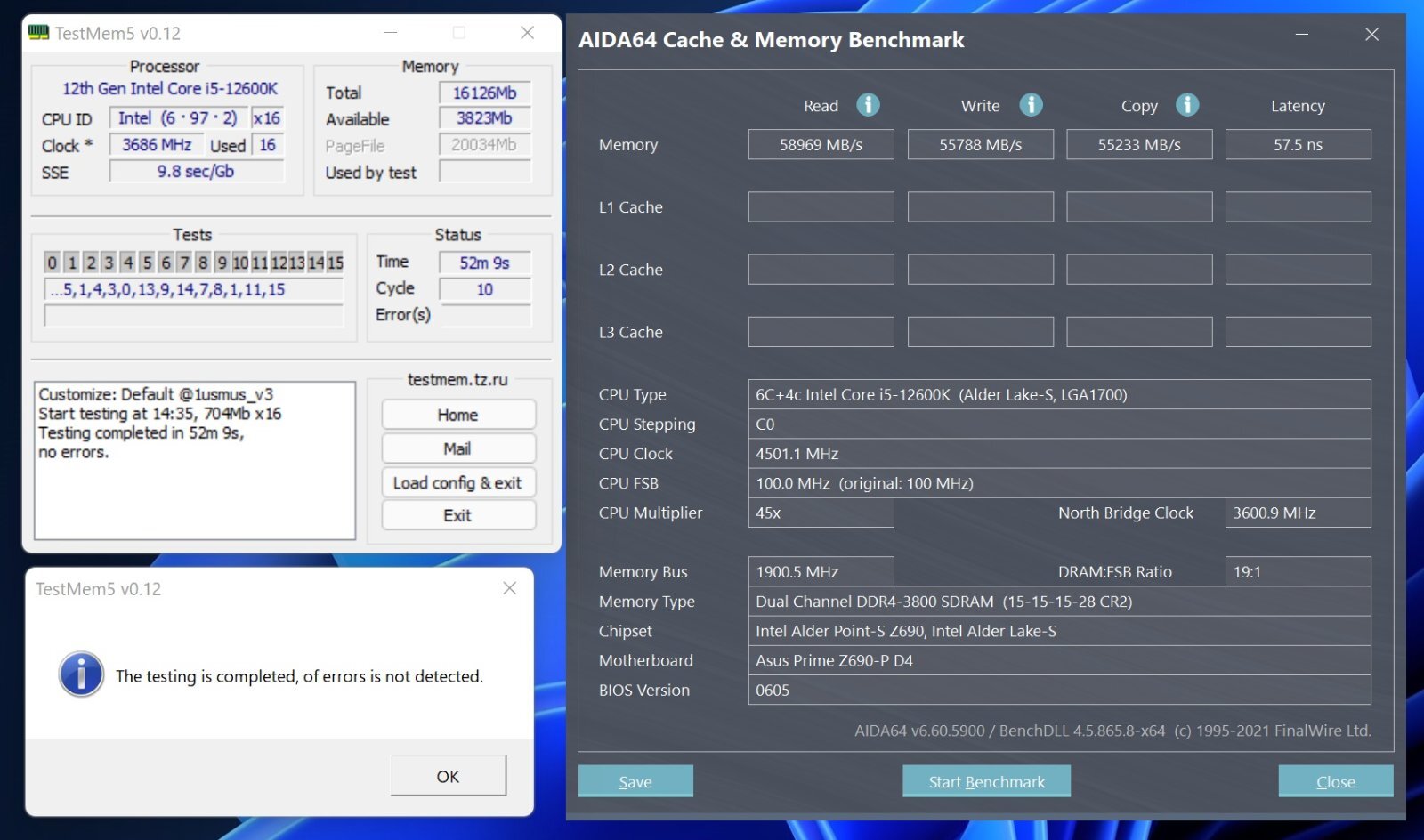This screenshot has height=840, width=1424.
Task: Click the PageFile 20034Mb field
Action: pos(484,144)
